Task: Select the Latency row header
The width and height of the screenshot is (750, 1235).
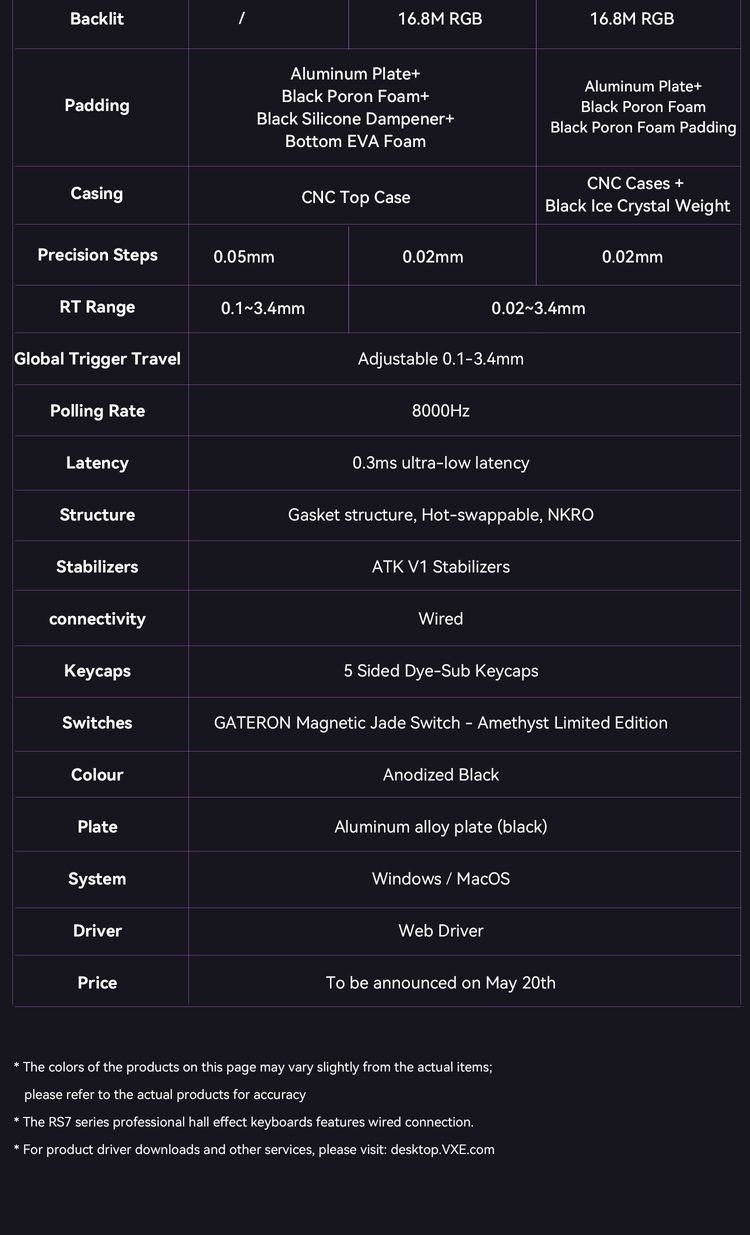Action: point(97,463)
